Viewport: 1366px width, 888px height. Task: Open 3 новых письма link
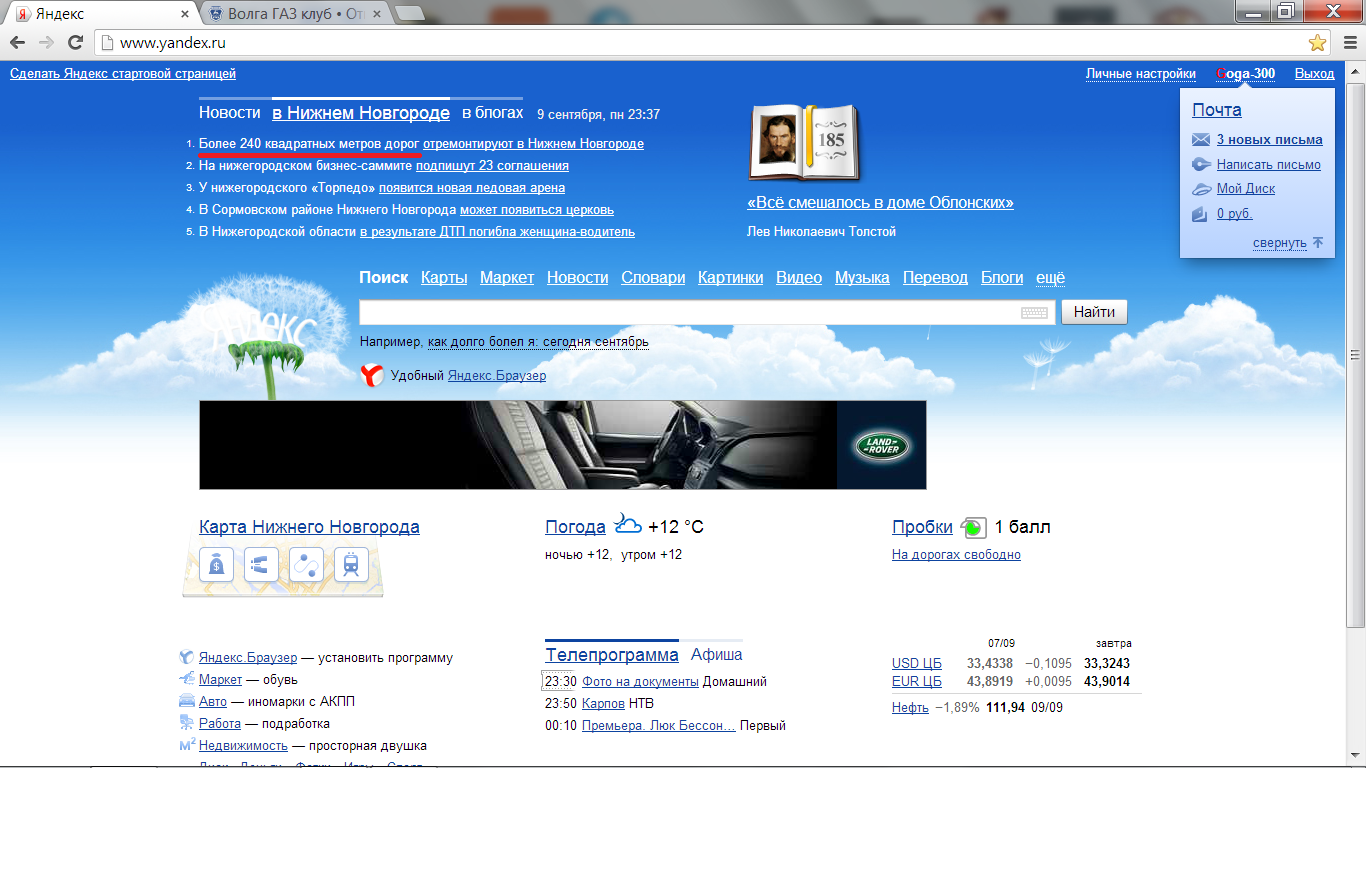coord(1269,140)
